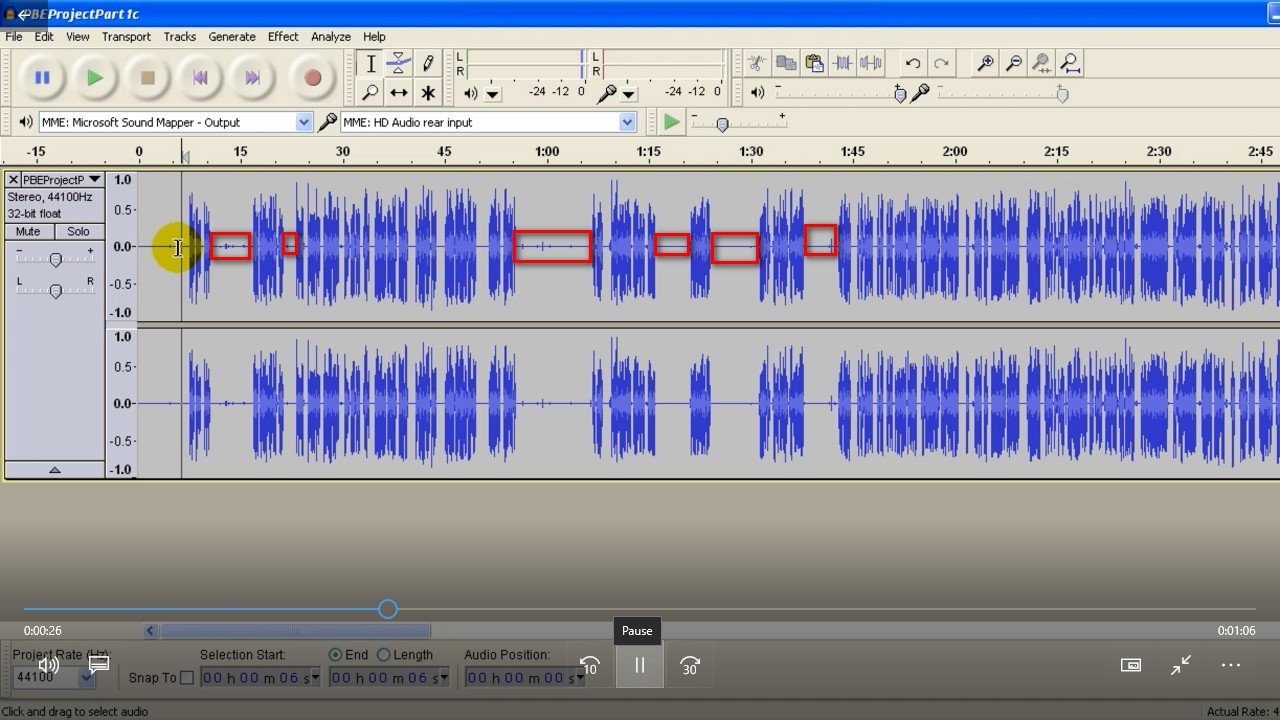Click the track pan slider handle

(56, 291)
